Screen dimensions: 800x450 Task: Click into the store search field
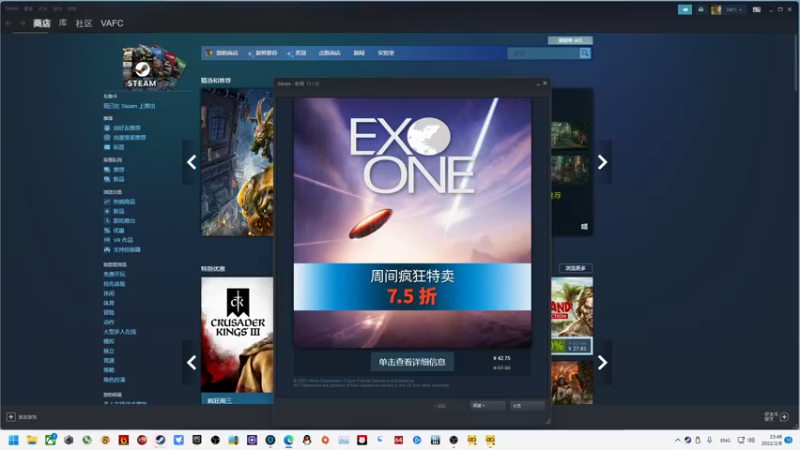(544, 53)
